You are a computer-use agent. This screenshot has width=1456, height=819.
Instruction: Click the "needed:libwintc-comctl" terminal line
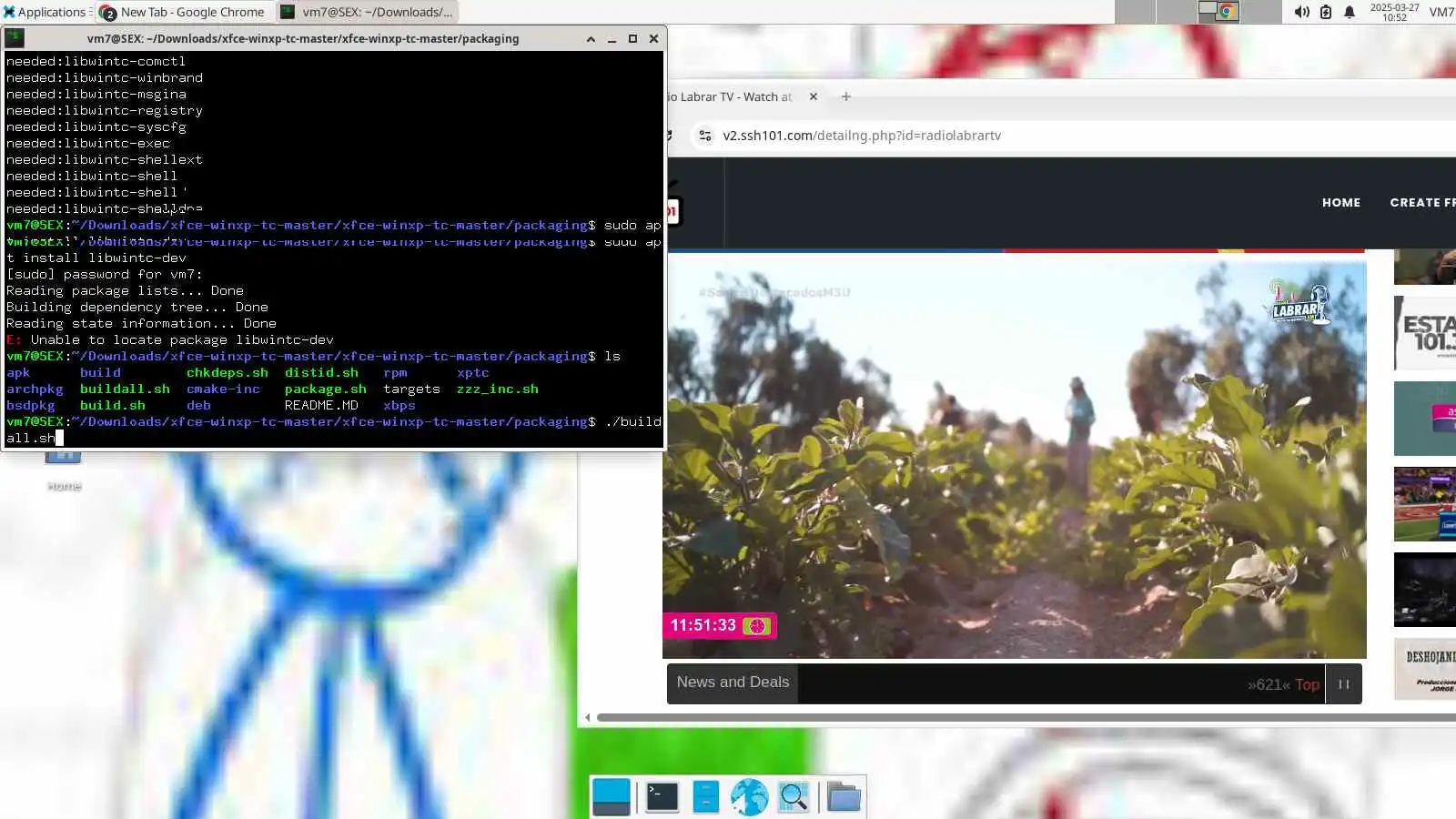tap(96, 62)
